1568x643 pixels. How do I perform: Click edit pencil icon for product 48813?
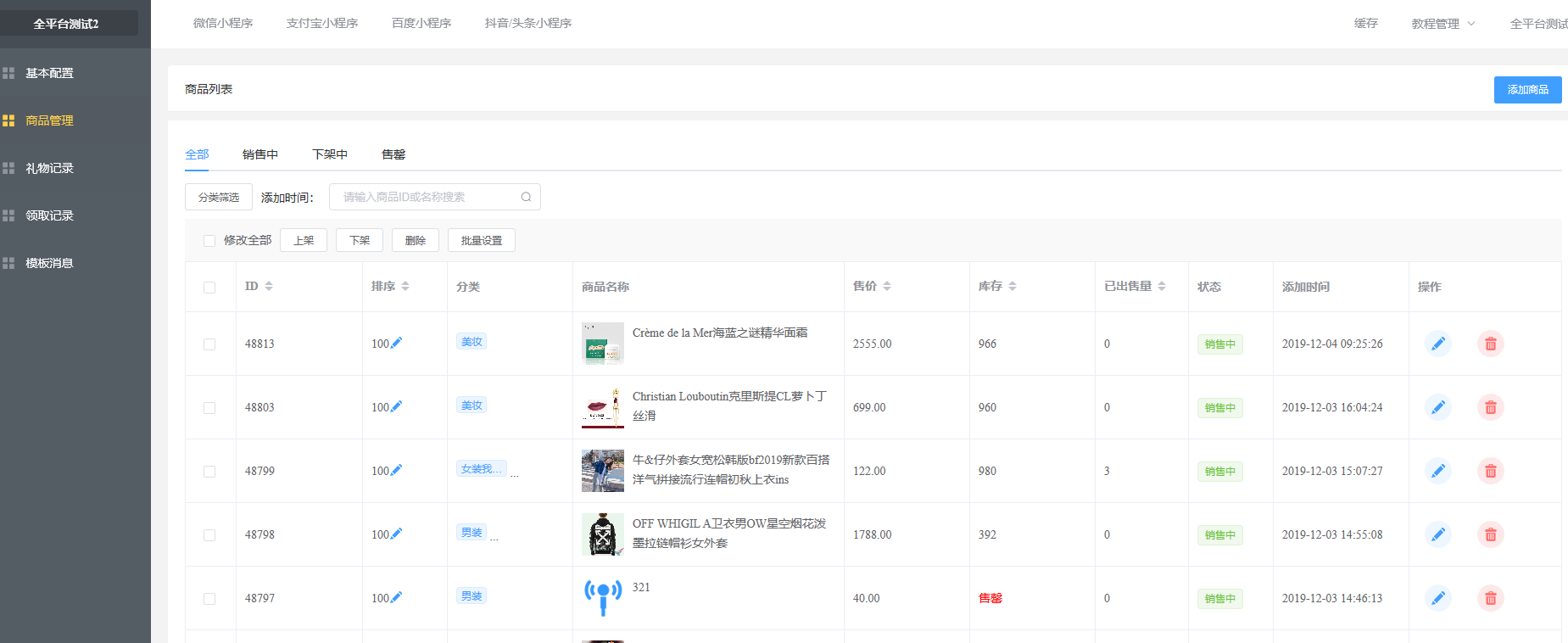1437,344
